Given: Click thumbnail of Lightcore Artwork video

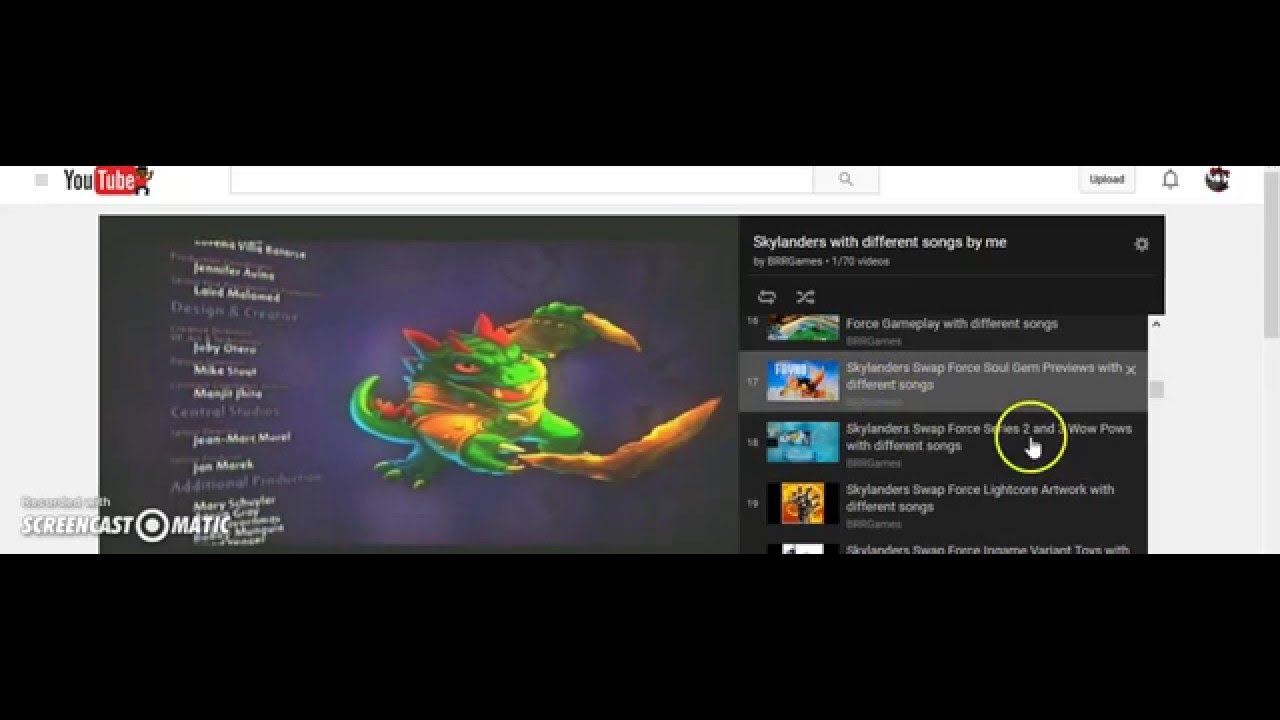Looking at the screenshot, I should click(803, 502).
